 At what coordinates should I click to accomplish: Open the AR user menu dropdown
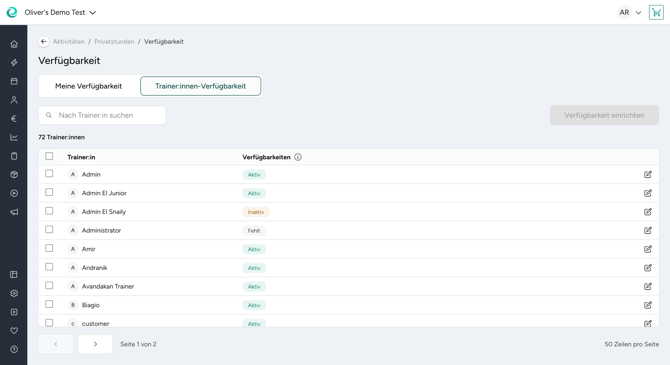click(630, 12)
